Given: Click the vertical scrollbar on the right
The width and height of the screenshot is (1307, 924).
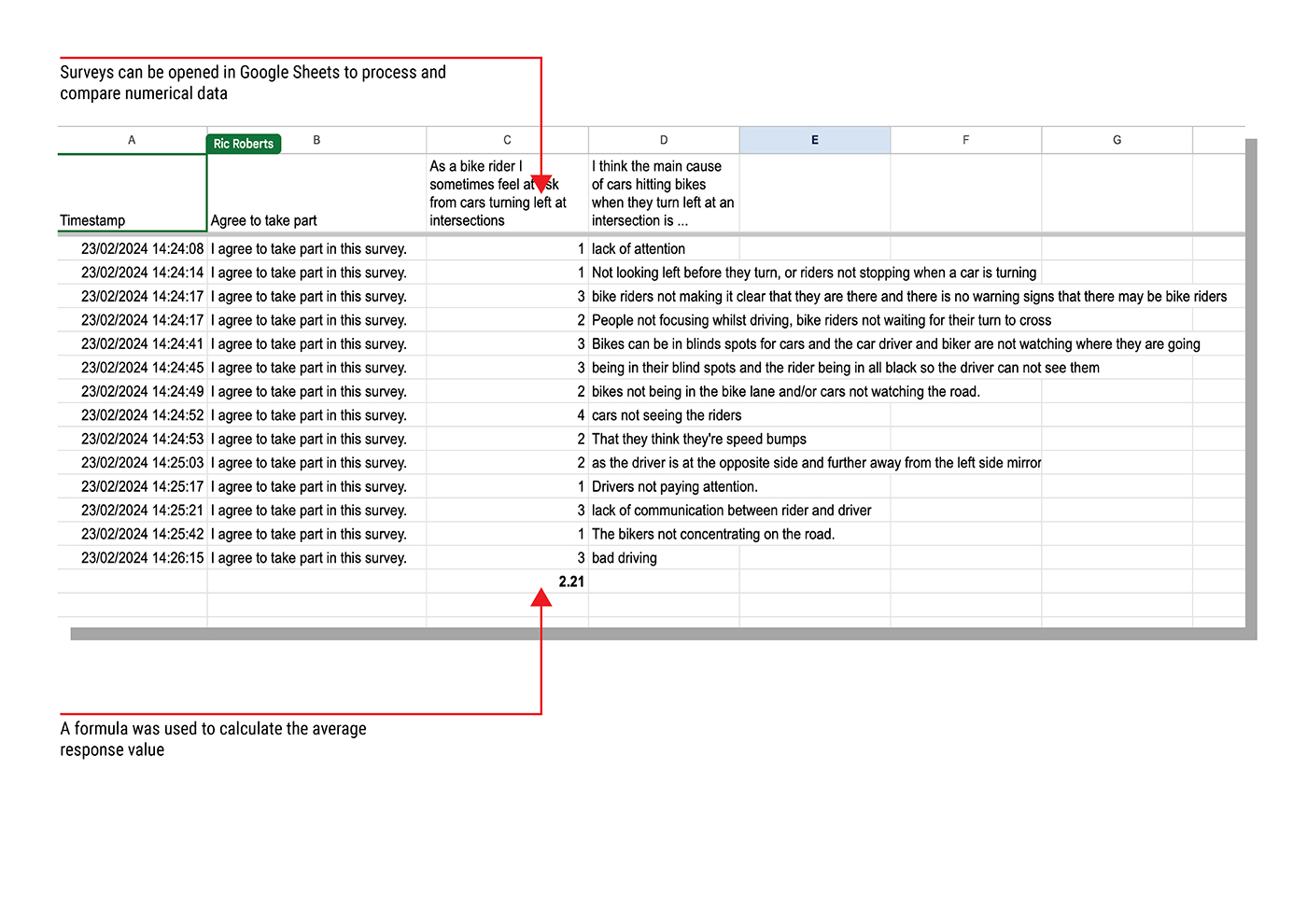Looking at the screenshot, I should (1252, 373).
